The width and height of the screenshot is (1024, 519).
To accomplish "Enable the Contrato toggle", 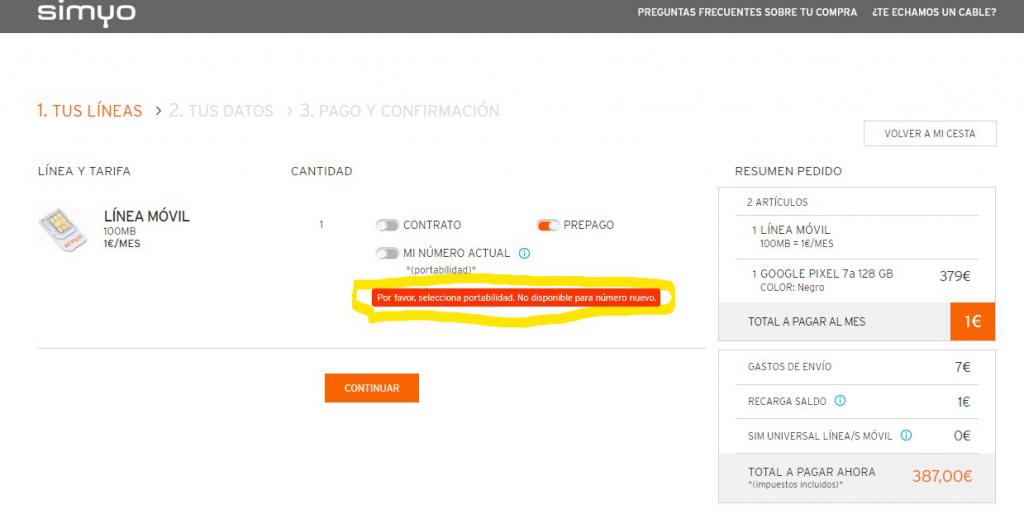I will (387, 225).
